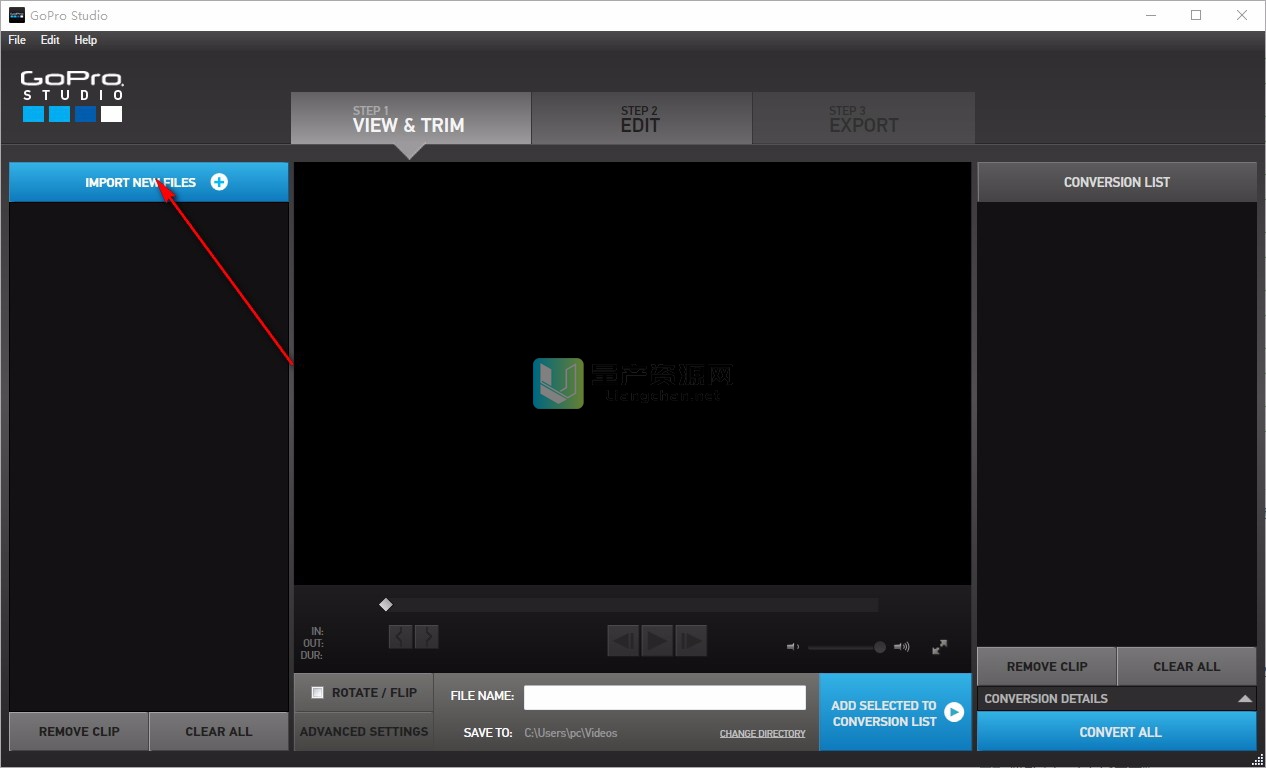Click the Change Directory link
The height and width of the screenshot is (768, 1266).
point(762,734)
